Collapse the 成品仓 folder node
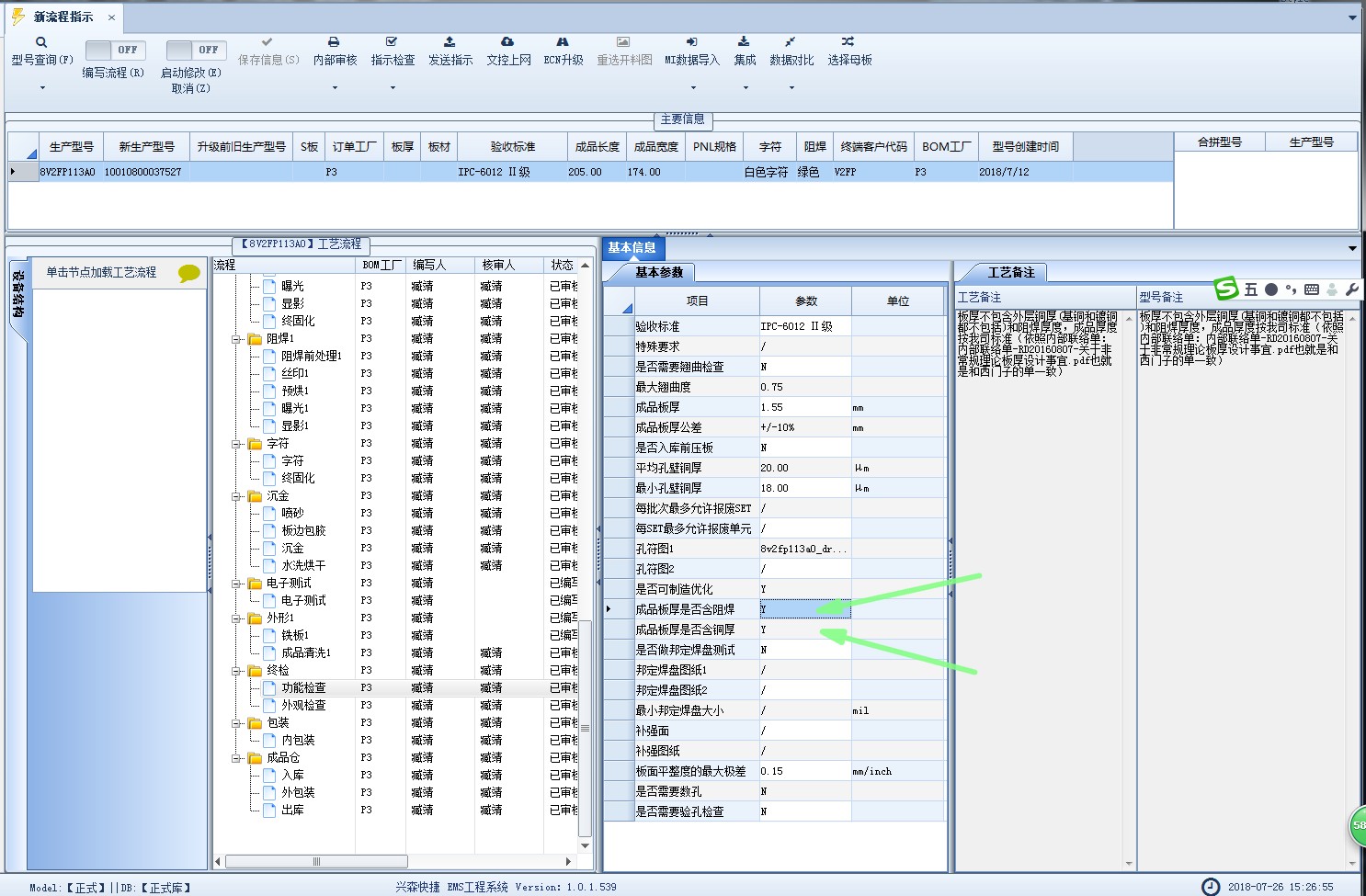The height and width of the screenshot is (896, 1366). pos(236,758)
